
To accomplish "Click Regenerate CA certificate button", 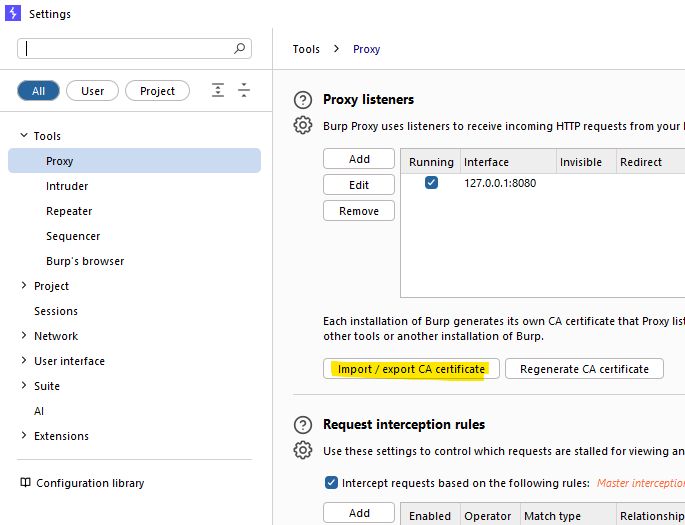I will pos(584,369).
